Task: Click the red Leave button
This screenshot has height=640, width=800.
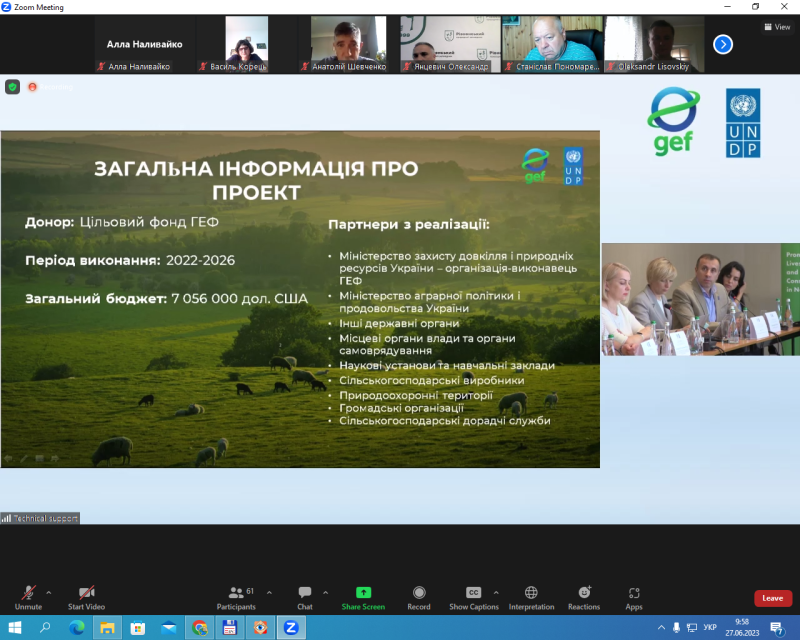Action: pos(772,598)
